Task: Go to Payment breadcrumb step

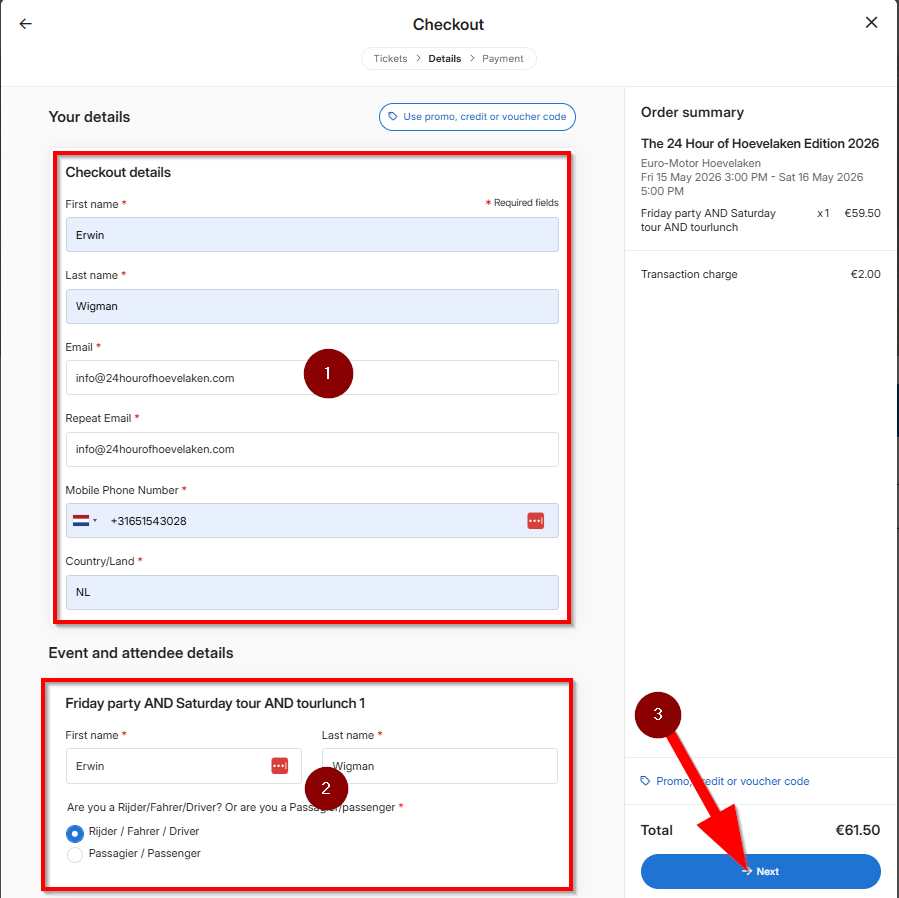Action: [x=503, y=59]
